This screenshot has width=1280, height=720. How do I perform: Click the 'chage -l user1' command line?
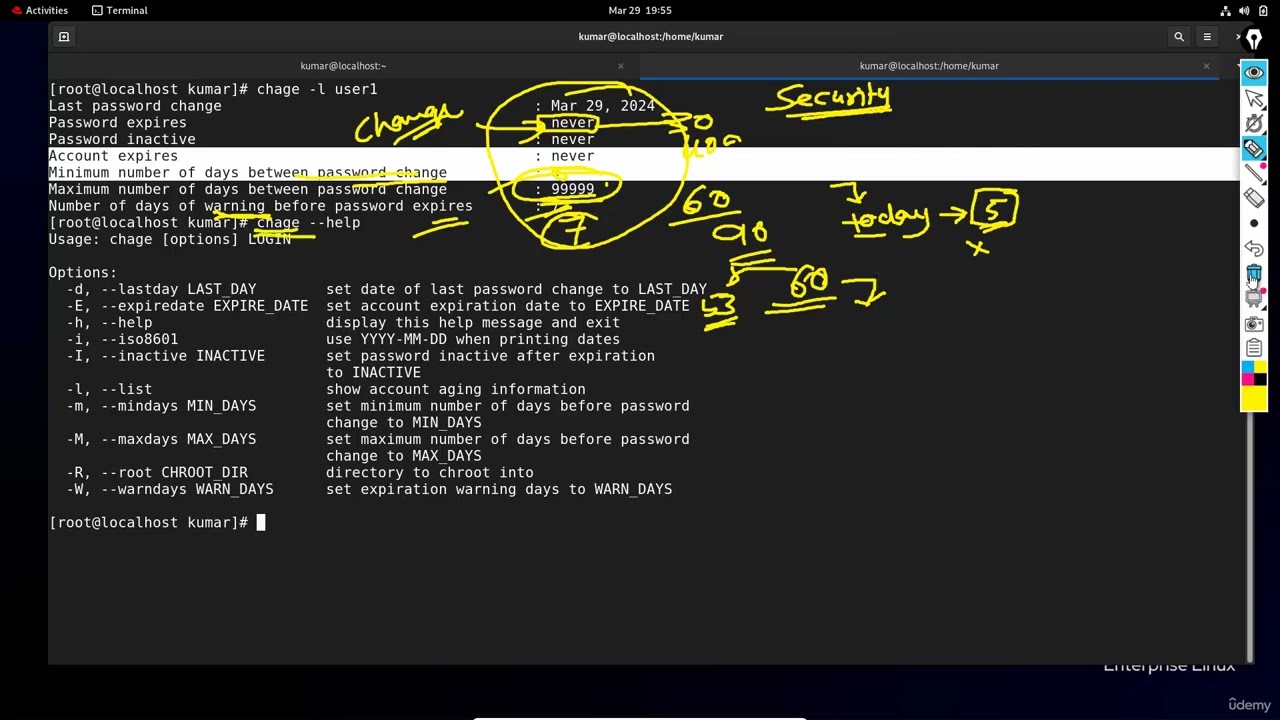pos(317,89)
